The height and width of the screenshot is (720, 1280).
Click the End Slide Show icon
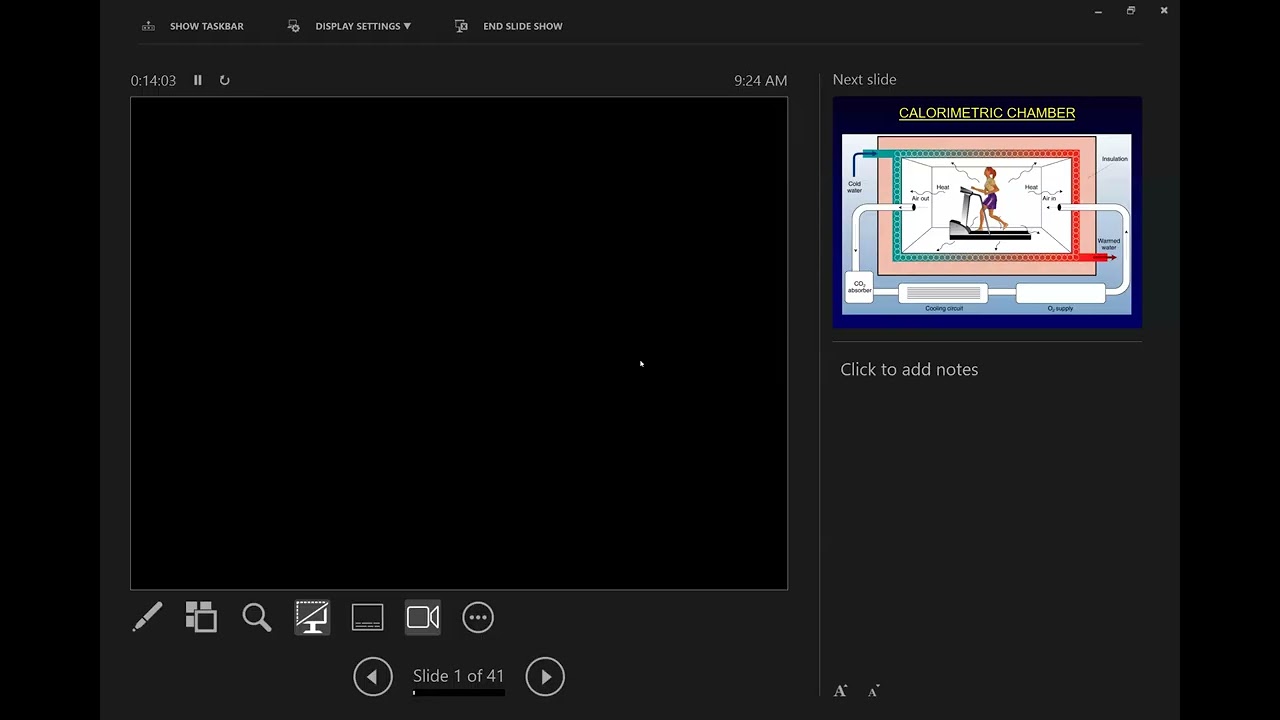pos(461,26)
